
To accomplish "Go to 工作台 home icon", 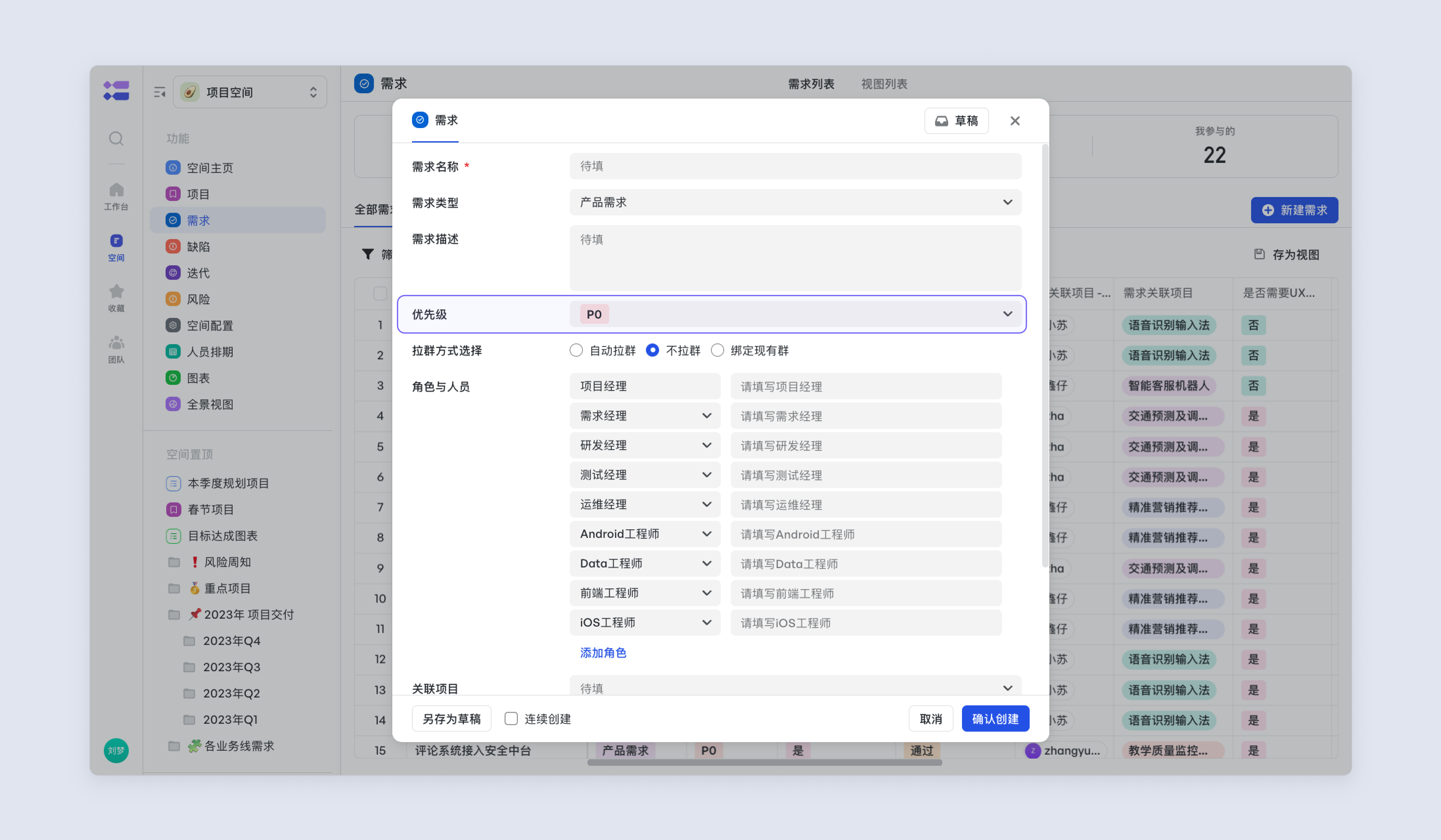I will pyautogui.click(x=116, y=196).
